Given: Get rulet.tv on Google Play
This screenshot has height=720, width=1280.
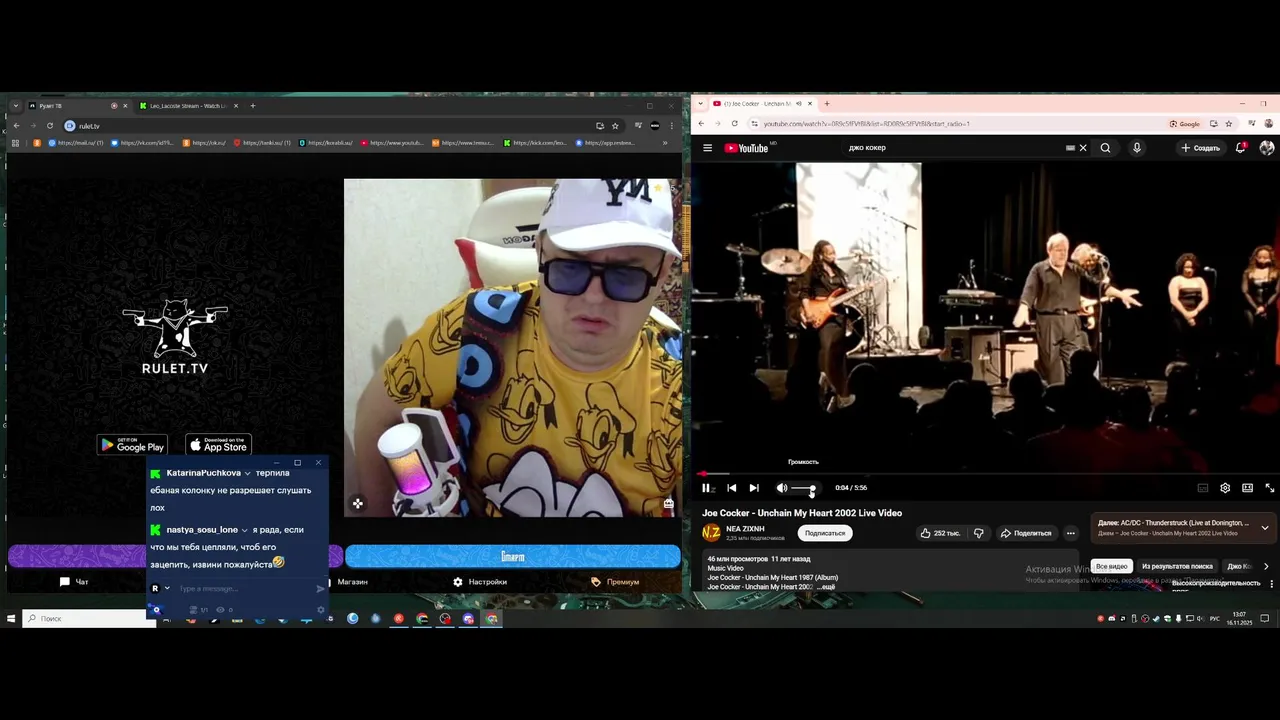Looking at the screenshot, I should [132, 445].
